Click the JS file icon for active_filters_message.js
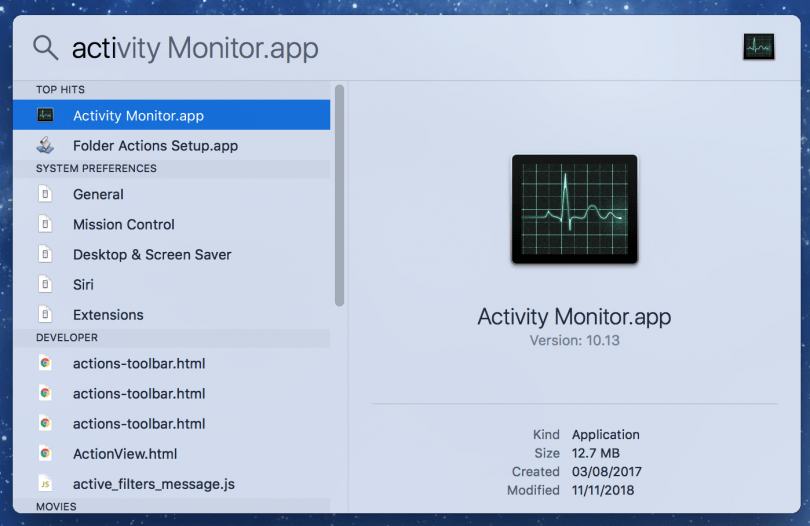The image size is (810, 526). pos(45,484)
